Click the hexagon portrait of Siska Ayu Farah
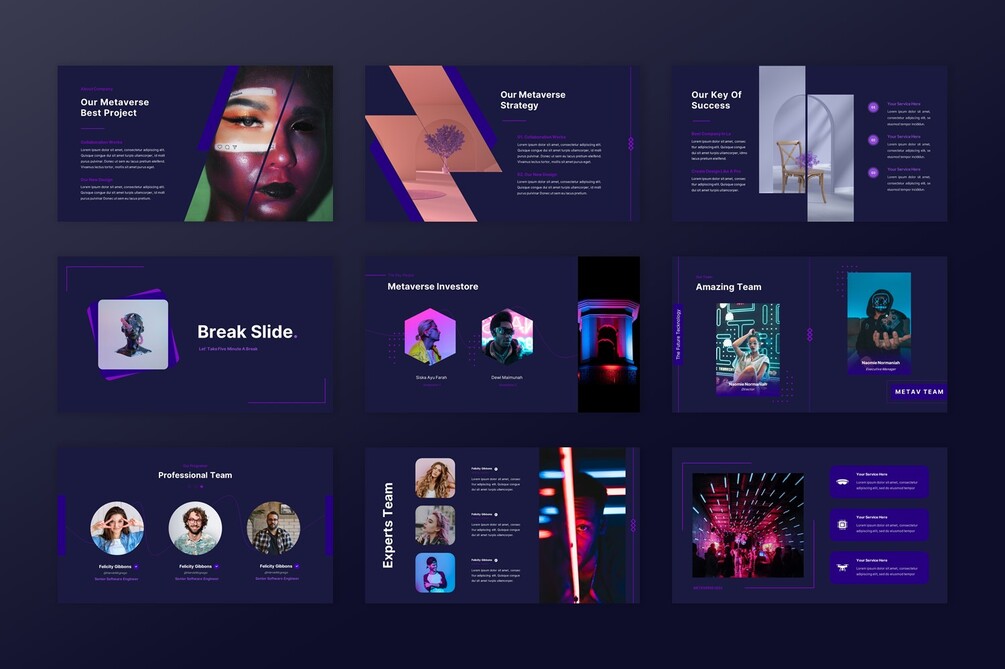This screenshot has width=1005, height=669. [430, 336]
